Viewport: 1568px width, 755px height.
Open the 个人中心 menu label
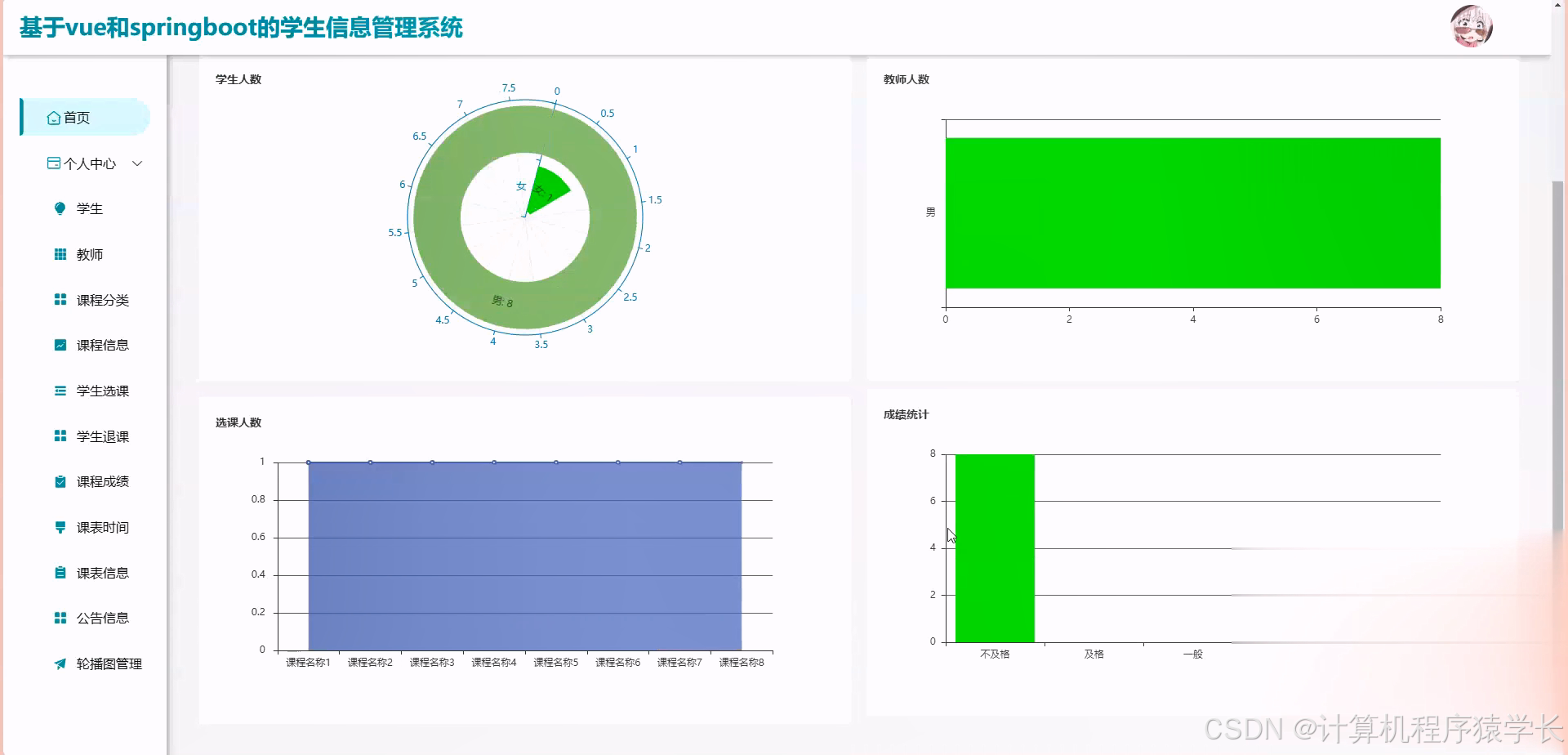[x=90, y=163]
